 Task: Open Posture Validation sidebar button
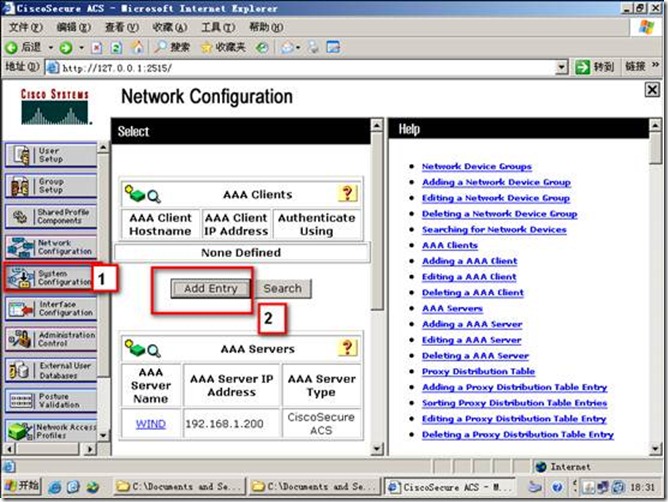[51, 400]
